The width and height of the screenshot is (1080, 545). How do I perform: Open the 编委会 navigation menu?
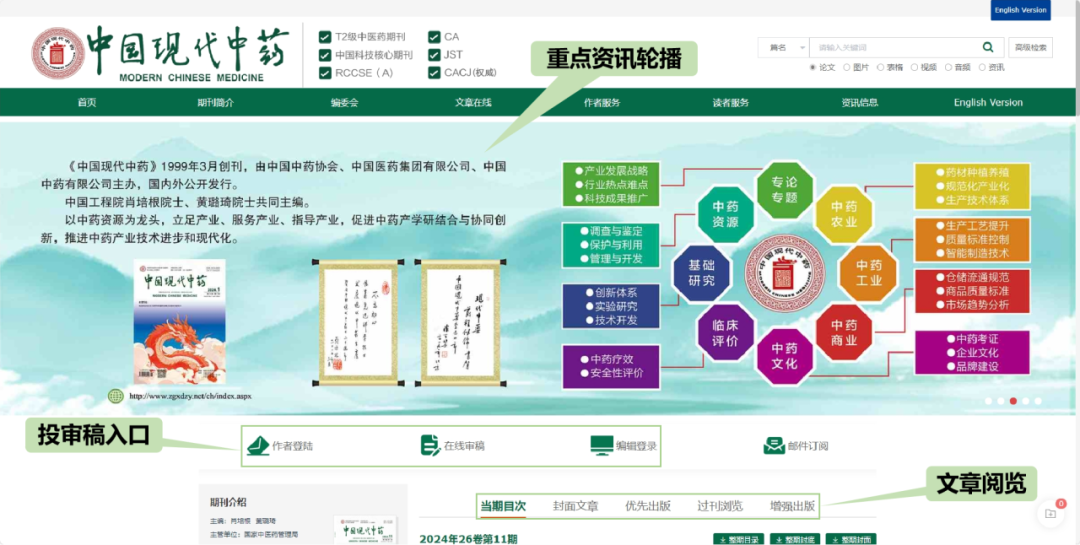tap(344, 103)
